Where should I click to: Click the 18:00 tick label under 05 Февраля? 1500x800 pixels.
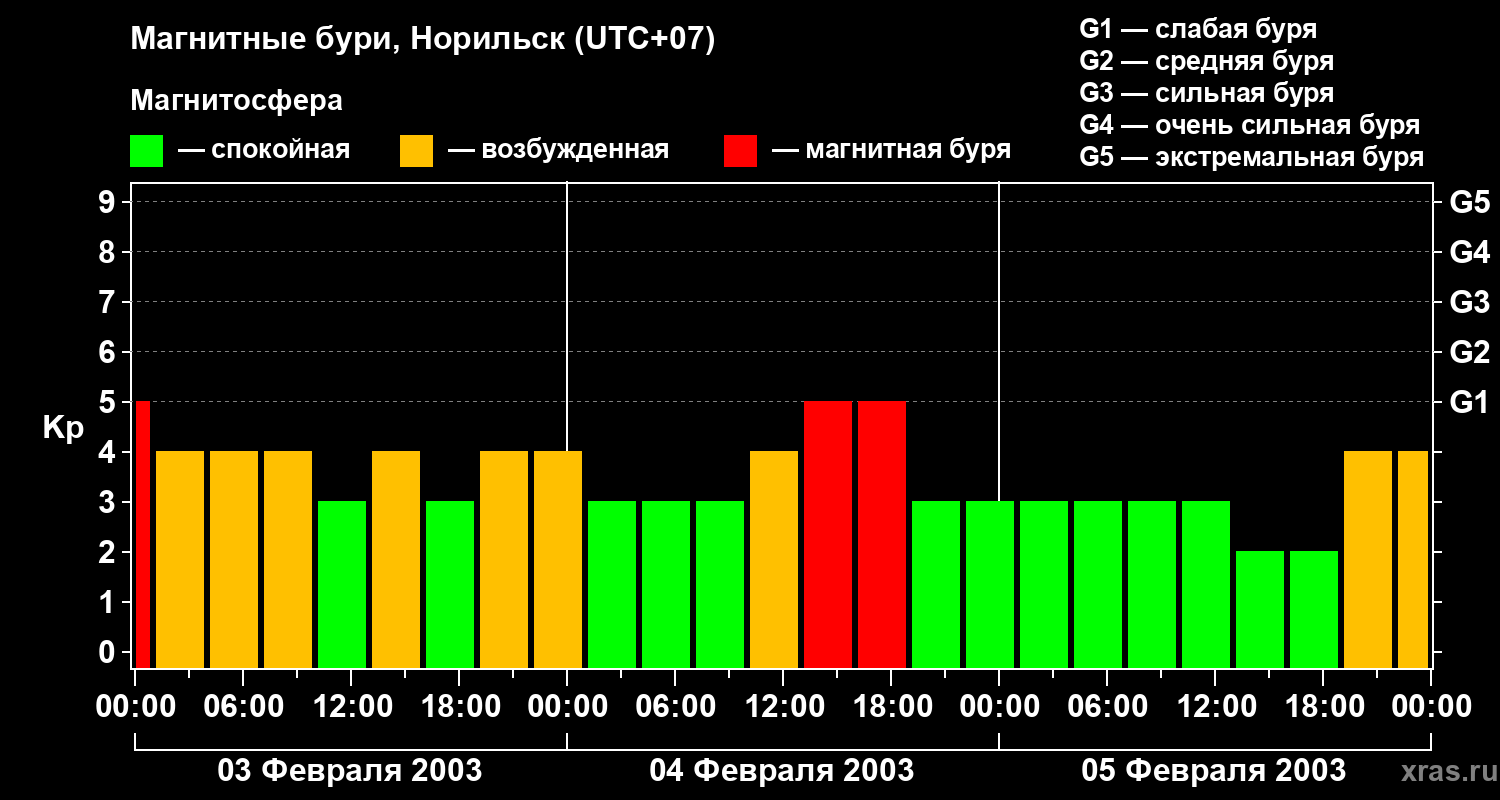tap(1323, 707)
